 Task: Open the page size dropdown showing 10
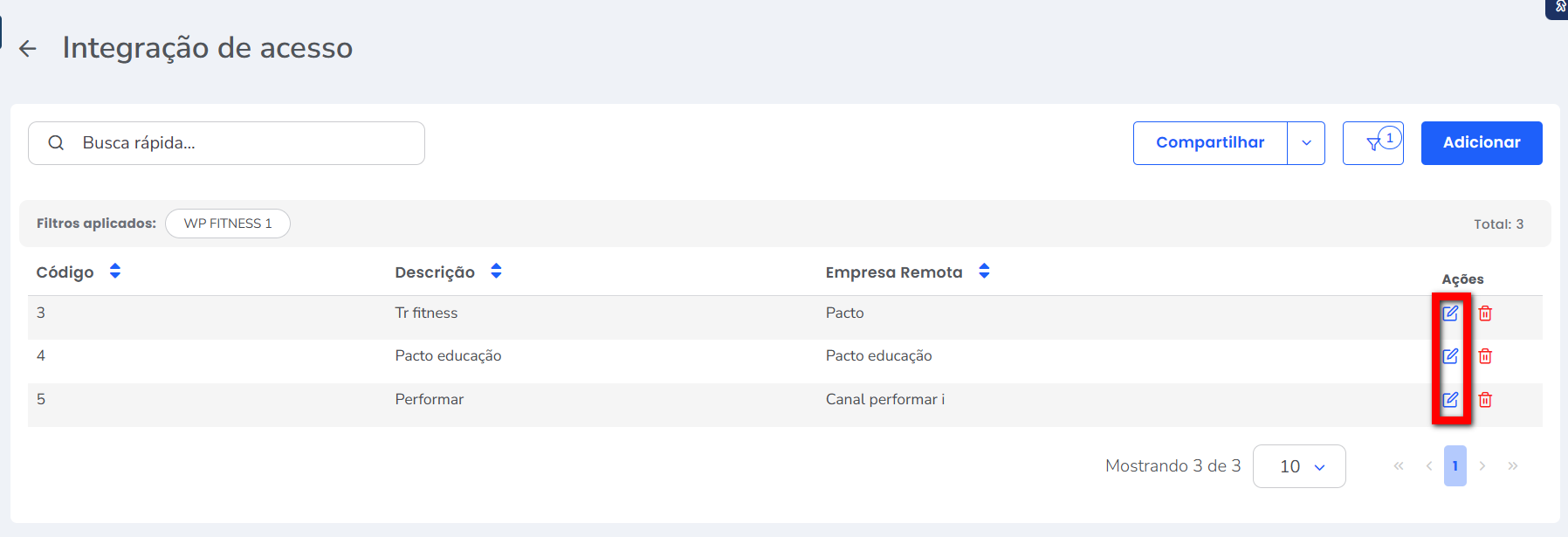1299,466
